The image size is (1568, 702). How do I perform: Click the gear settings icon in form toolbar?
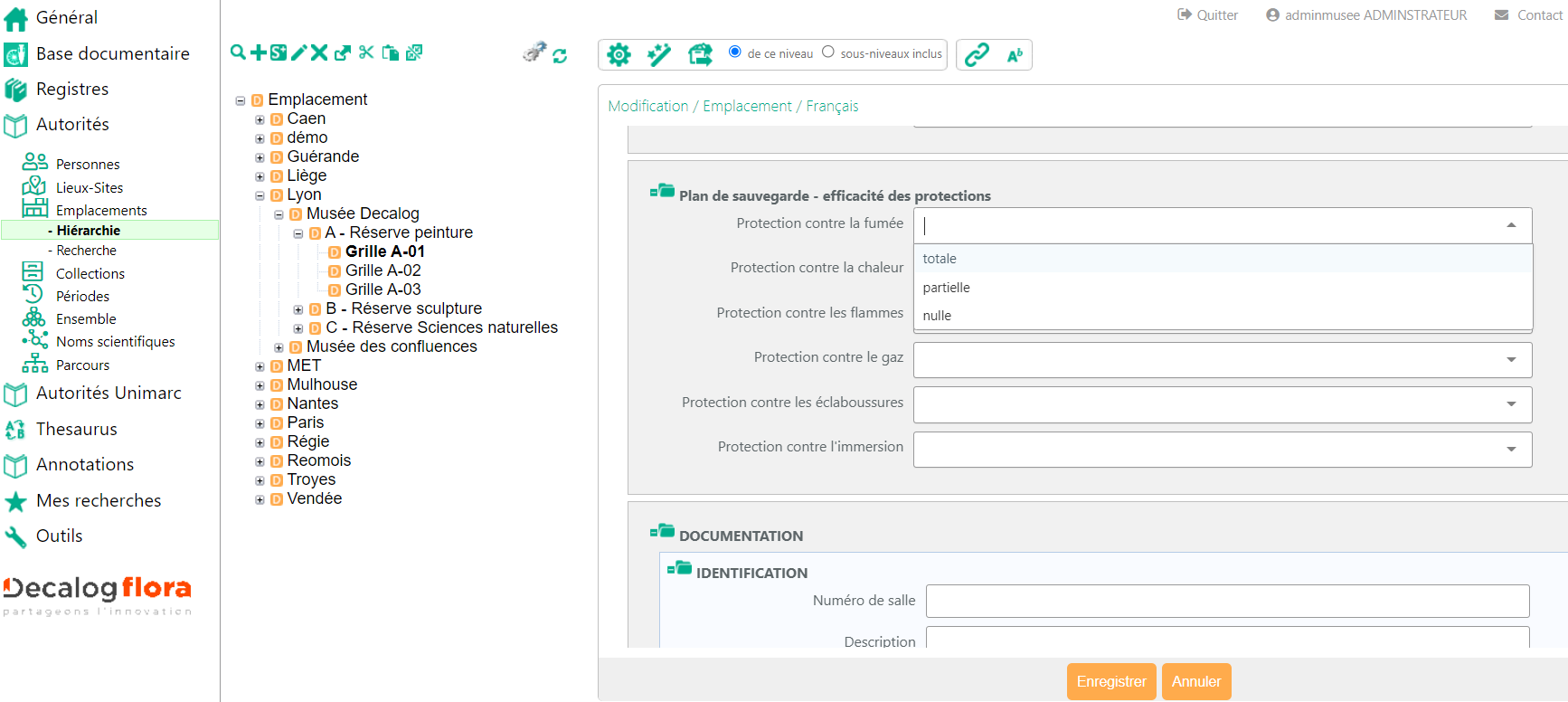(619, 55)
